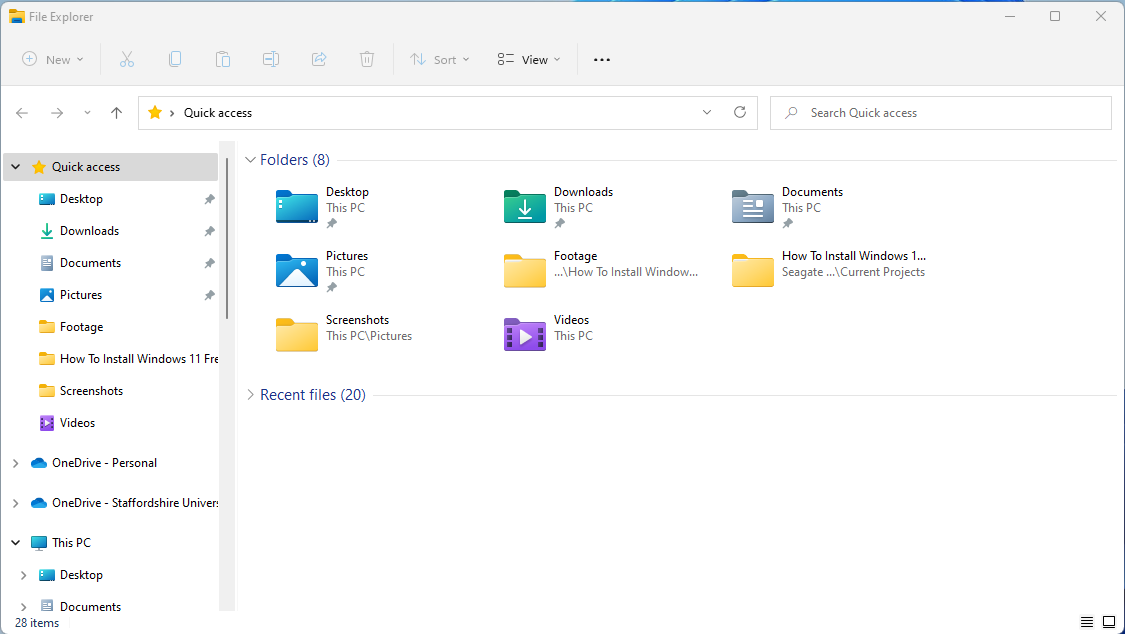Click the Back navigation arrow
Screen dimensions: 1125x634
pos(22,112)
